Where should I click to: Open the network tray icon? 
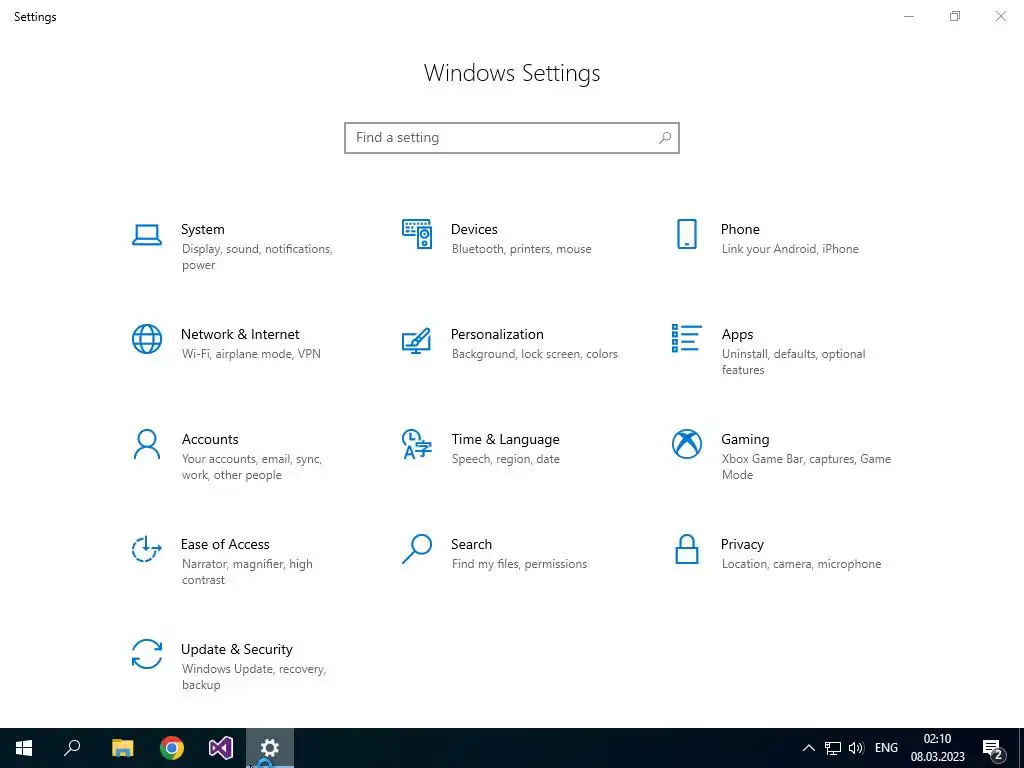tap(833, 748)
